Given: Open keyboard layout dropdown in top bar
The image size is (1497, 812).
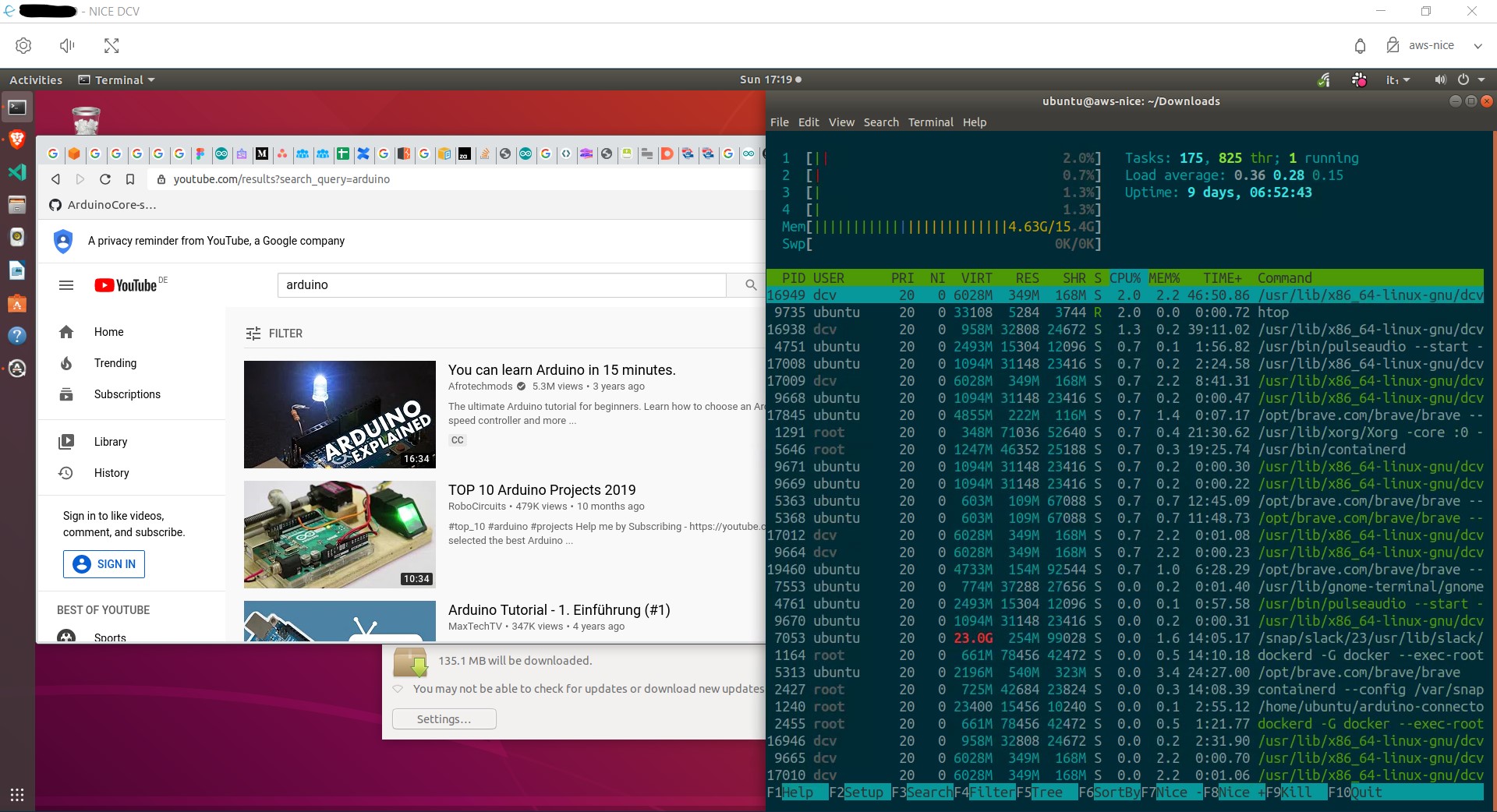Looking at the screenshot, I should pyautogui.click(x=1397, y=79).
